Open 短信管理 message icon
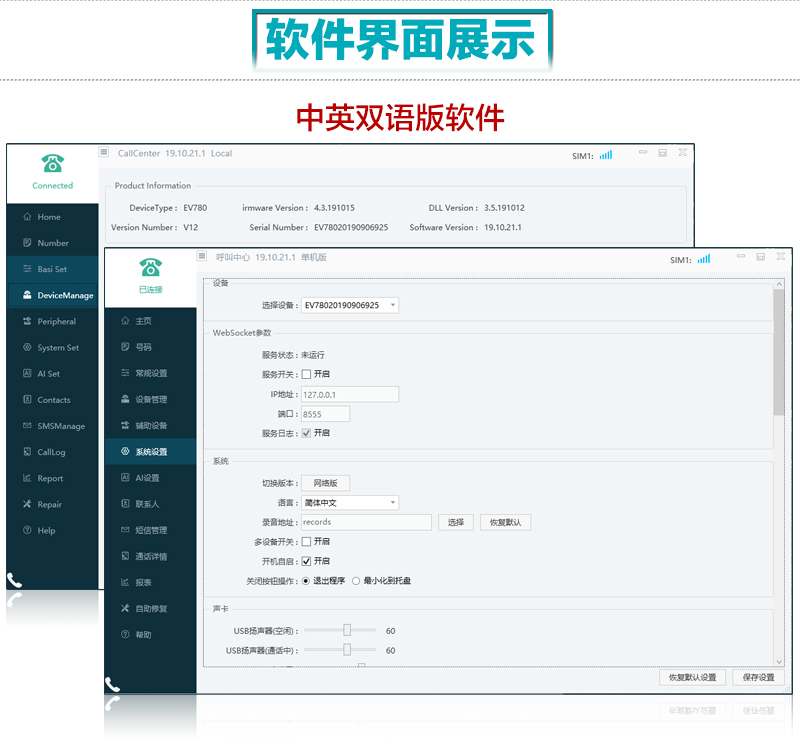This screenshot has height=745, width=800. coord(125,530)
